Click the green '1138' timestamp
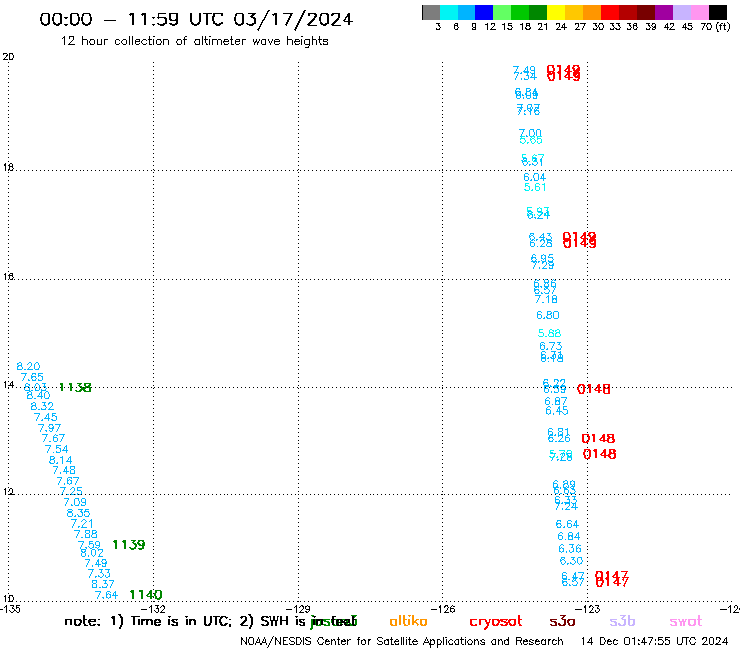740x650 pixels. (x=75, y=388)
